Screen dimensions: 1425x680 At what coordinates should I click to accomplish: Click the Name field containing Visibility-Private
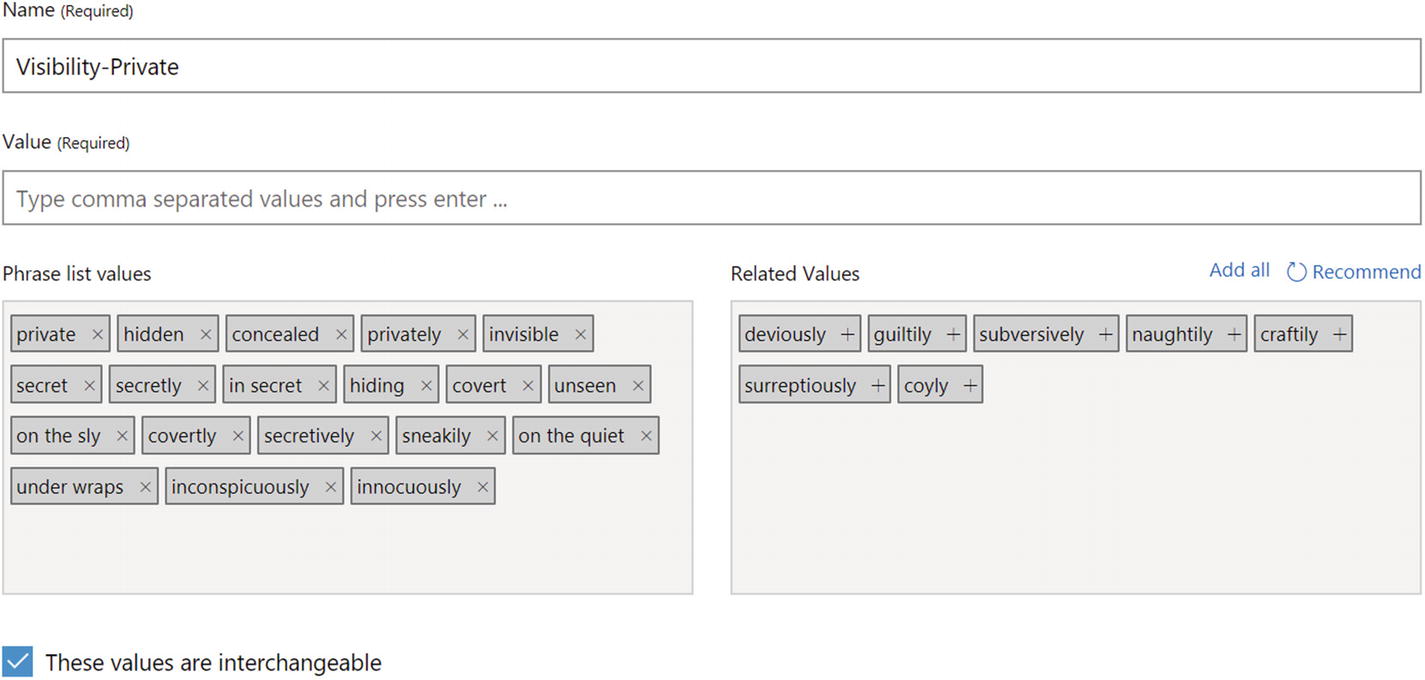(x=711, y=67)
